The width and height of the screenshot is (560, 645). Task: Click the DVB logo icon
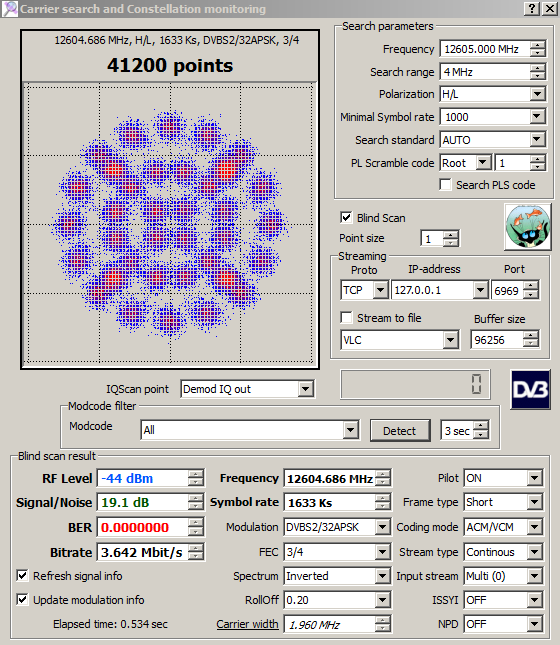click(530, 390)
